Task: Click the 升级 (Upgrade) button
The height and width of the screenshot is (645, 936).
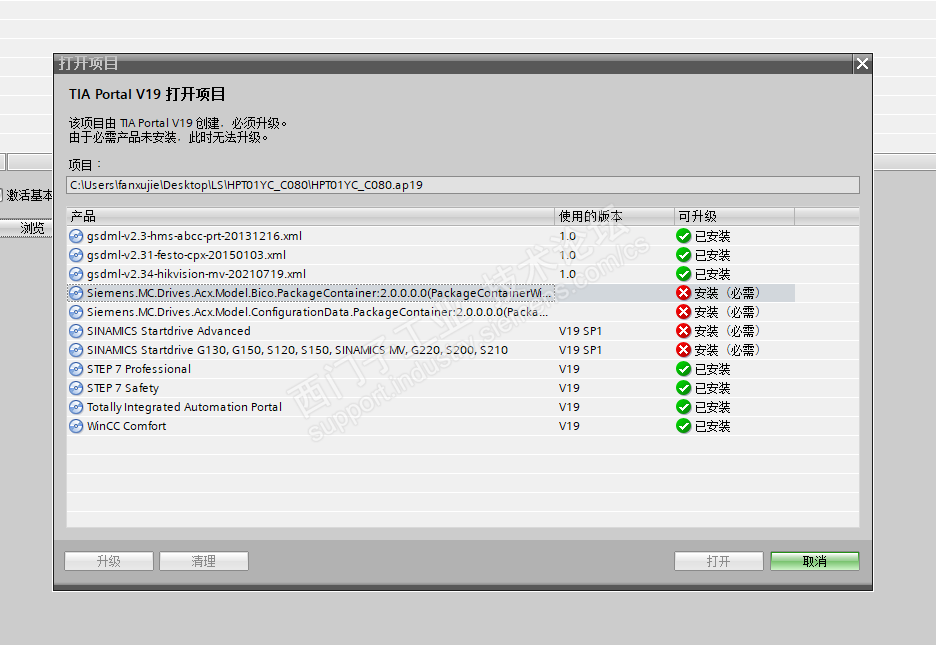Action: pos(109,561)
